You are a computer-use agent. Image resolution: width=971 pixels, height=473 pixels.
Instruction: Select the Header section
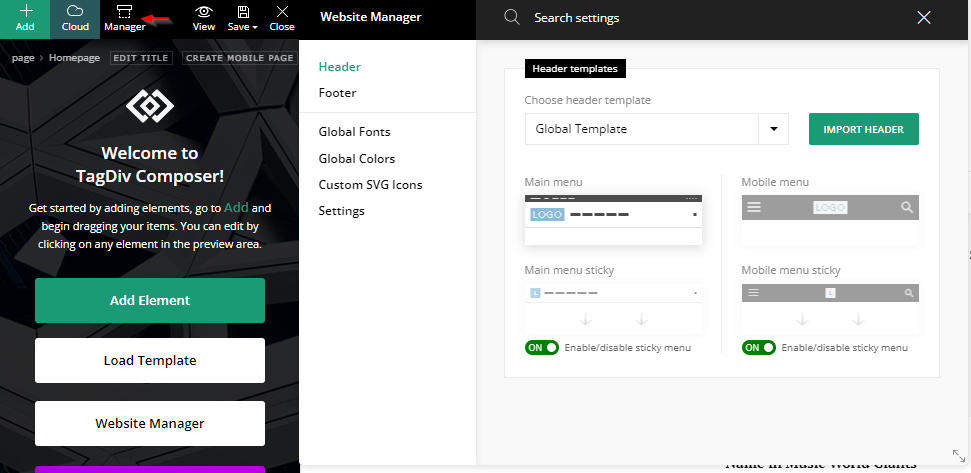[339, 67]
